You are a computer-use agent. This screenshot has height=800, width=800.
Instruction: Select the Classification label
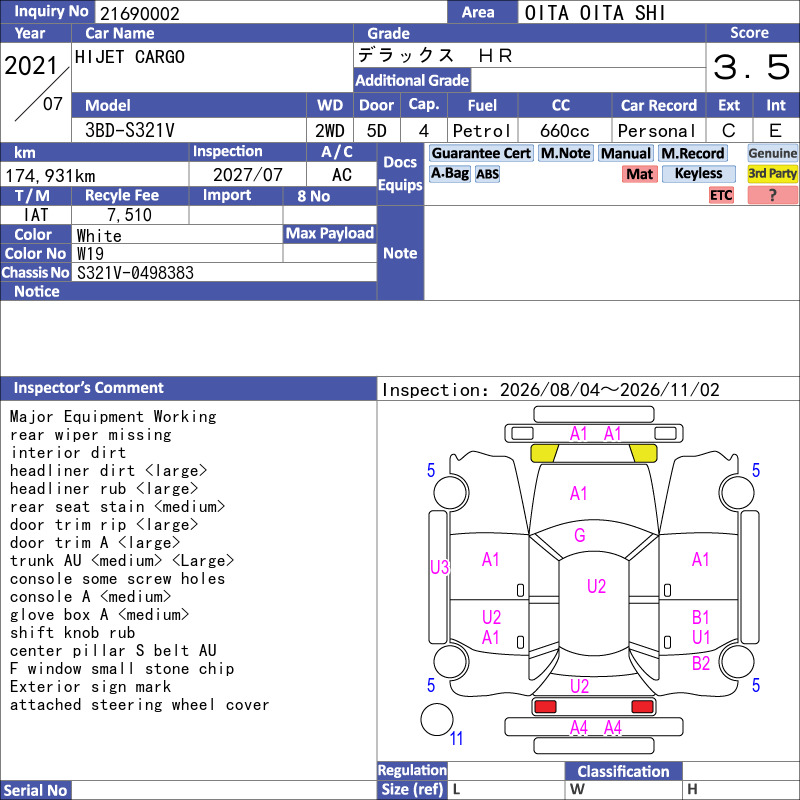point(623,771)
